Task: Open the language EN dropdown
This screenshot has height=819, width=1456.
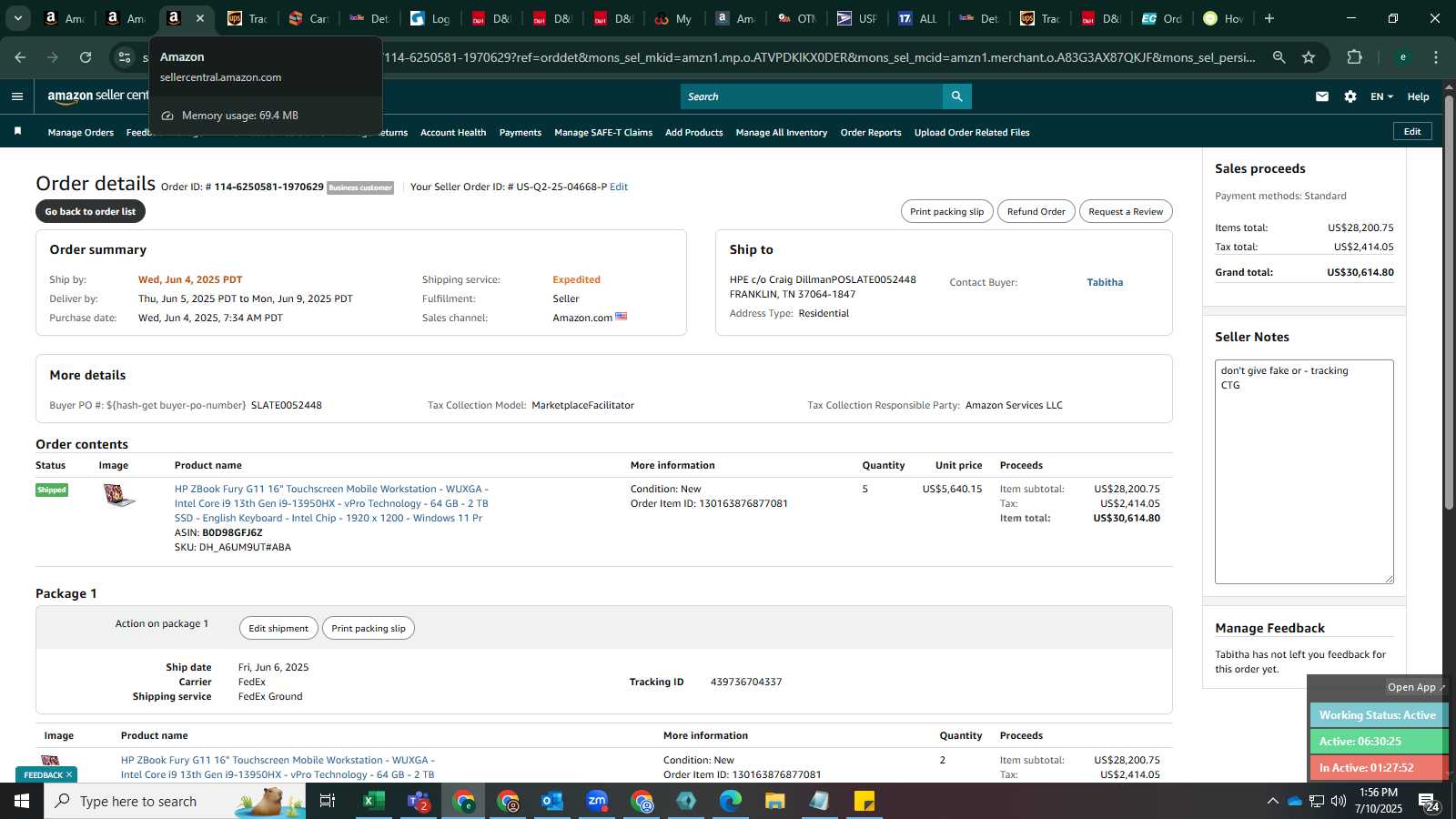Action: [1381, 96]
